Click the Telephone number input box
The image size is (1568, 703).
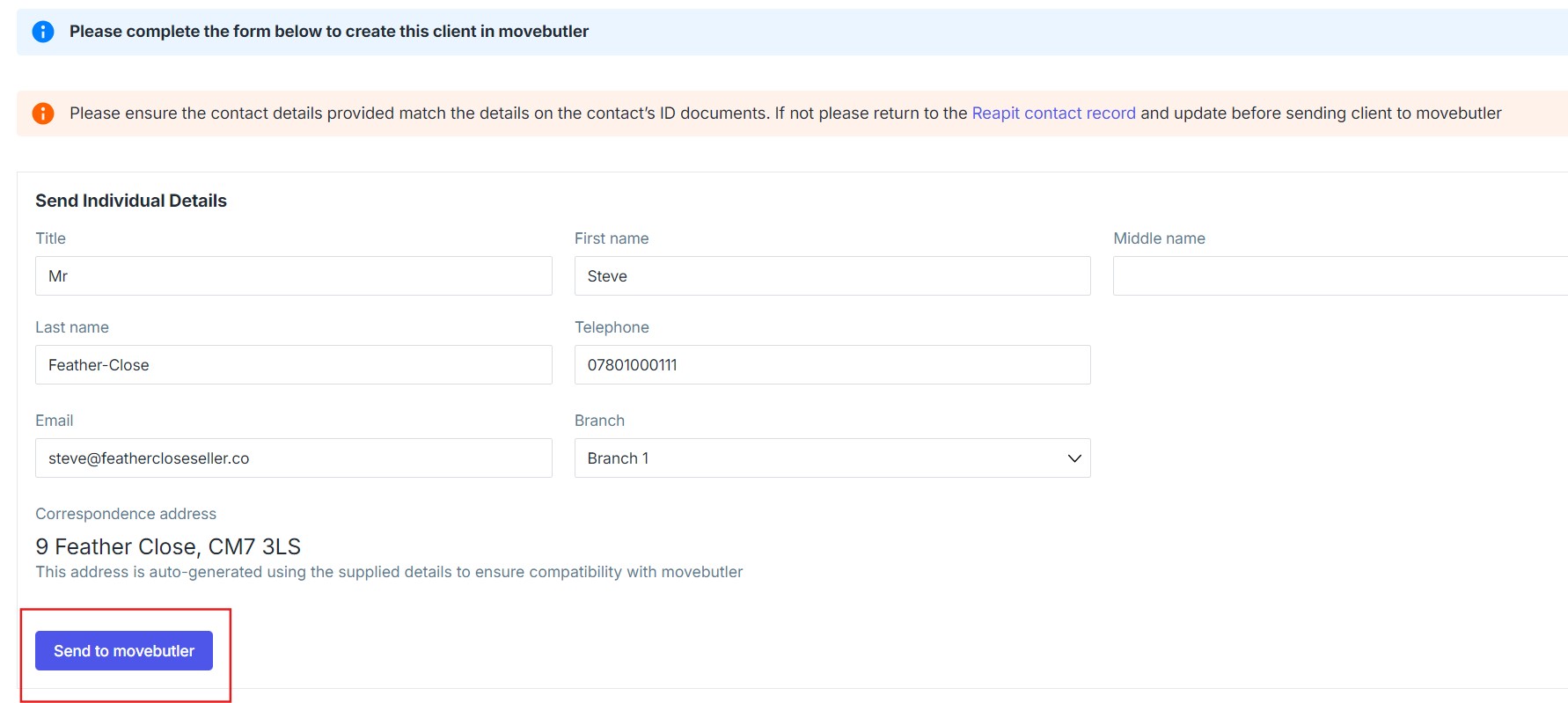(832, 365)
